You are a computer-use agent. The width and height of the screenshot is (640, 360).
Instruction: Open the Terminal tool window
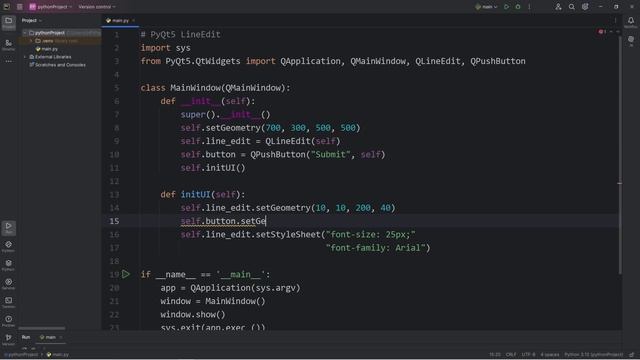9,302
